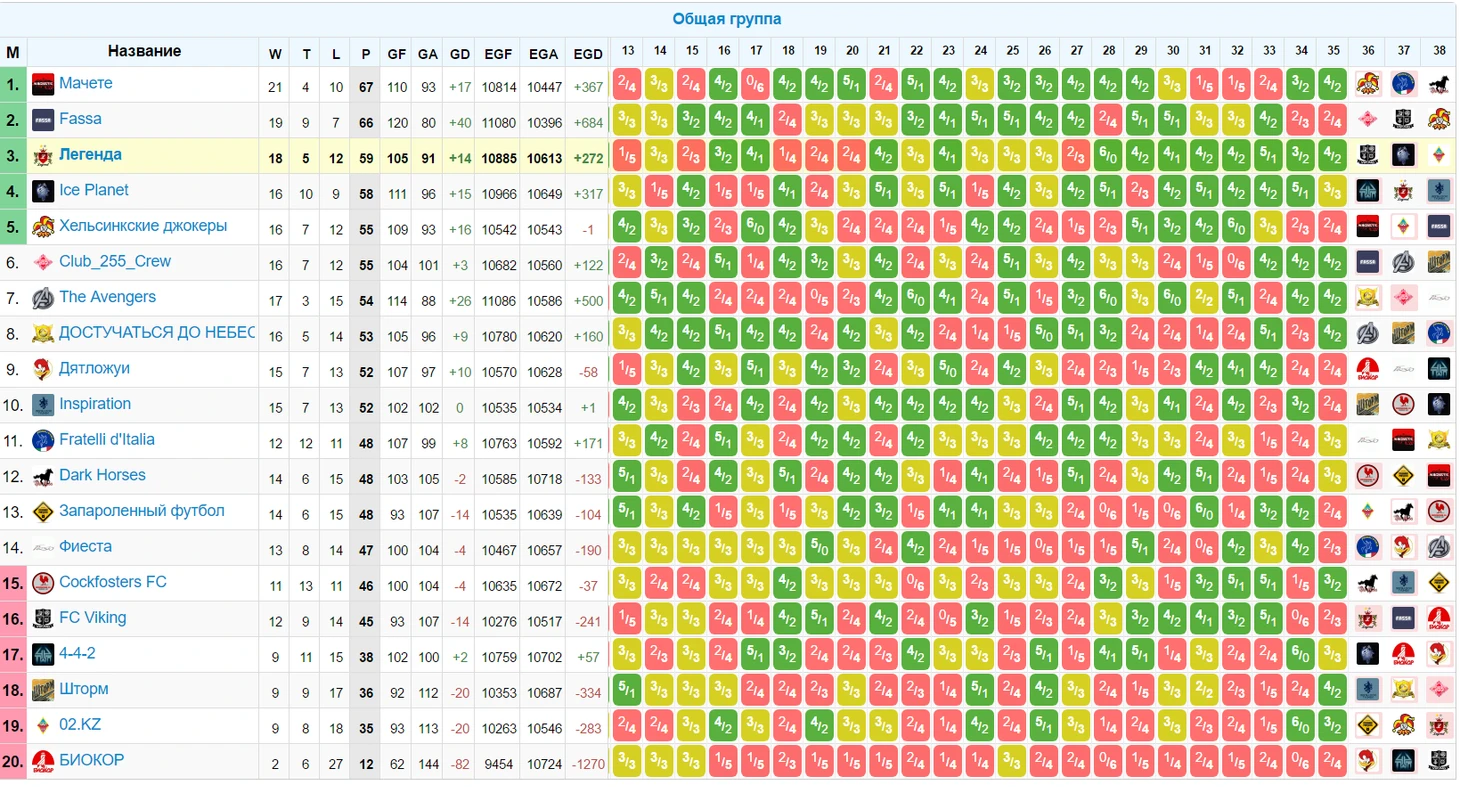
Task: Click Fassa's green round 17 result cell
Action: tap(755, 120)
